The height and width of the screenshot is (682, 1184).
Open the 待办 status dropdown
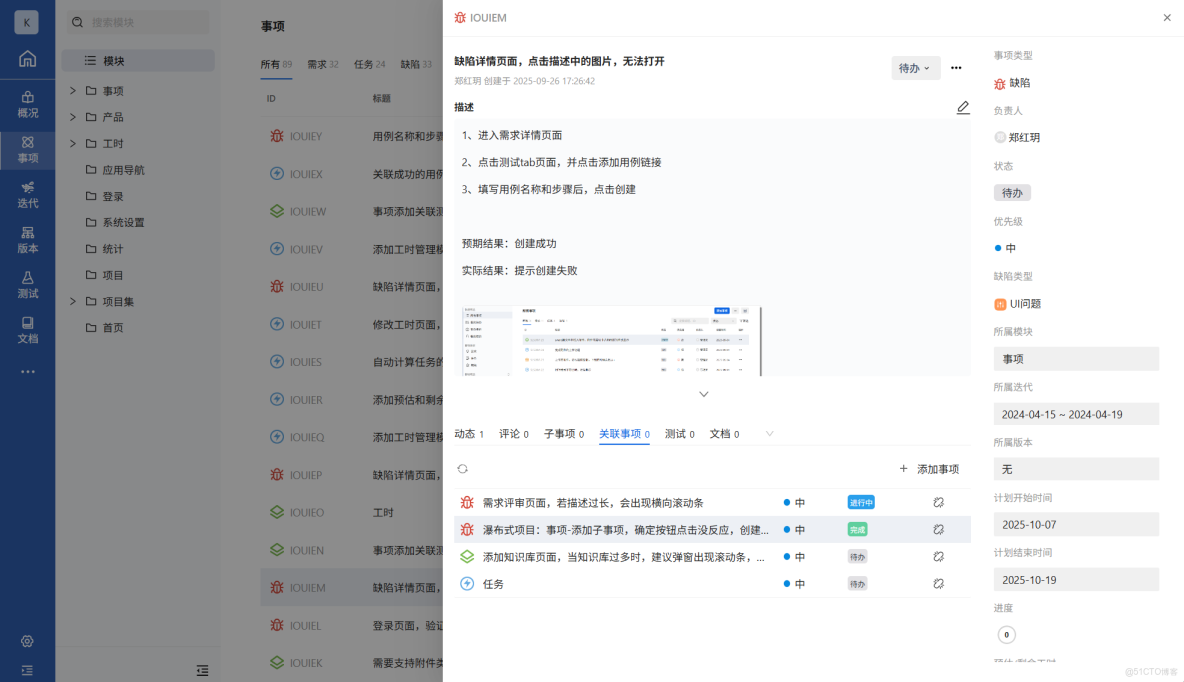(915, 67)
